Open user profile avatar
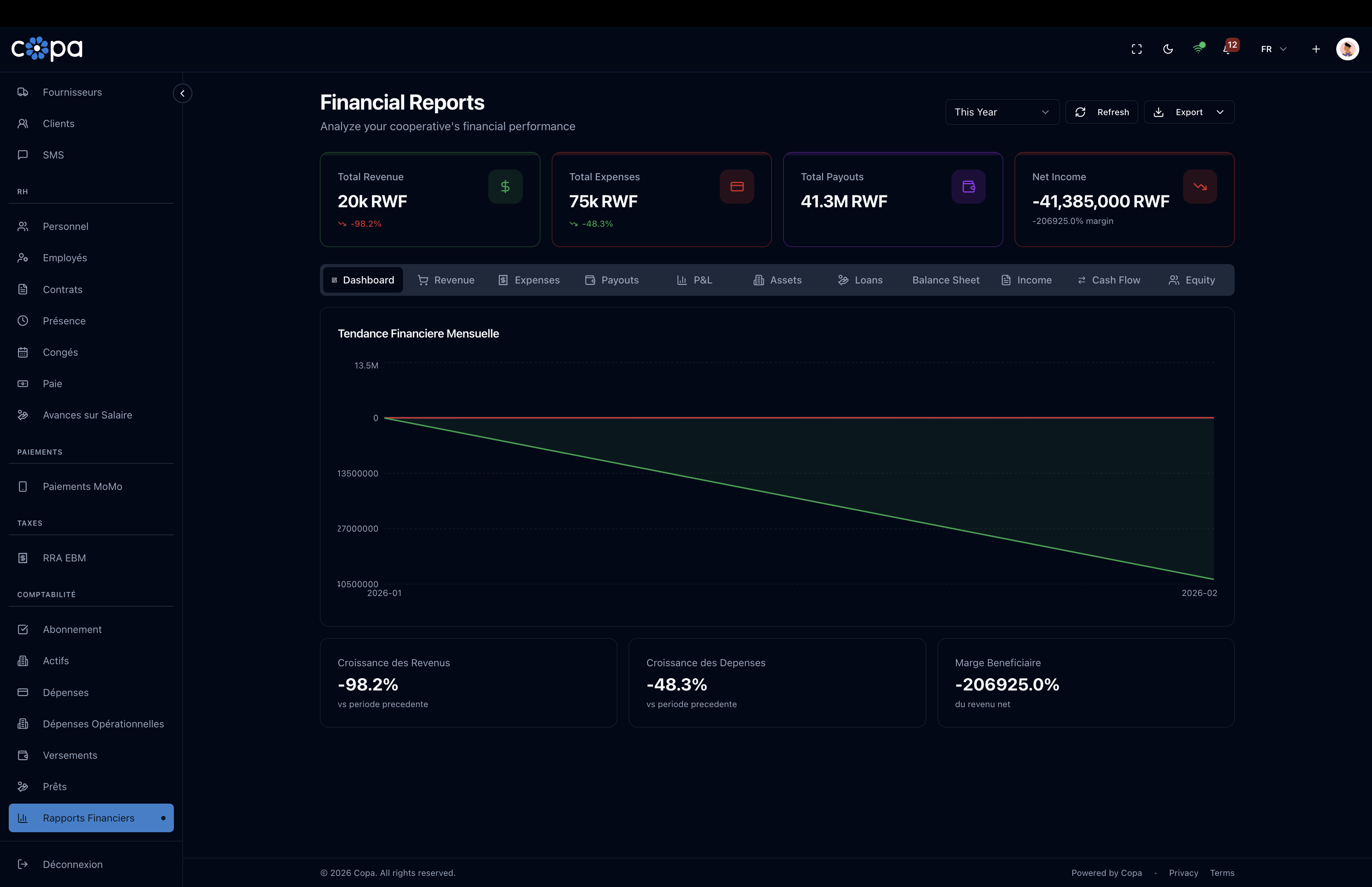The width and height of the screenshot is (1372, 887). click(1347, 49)
